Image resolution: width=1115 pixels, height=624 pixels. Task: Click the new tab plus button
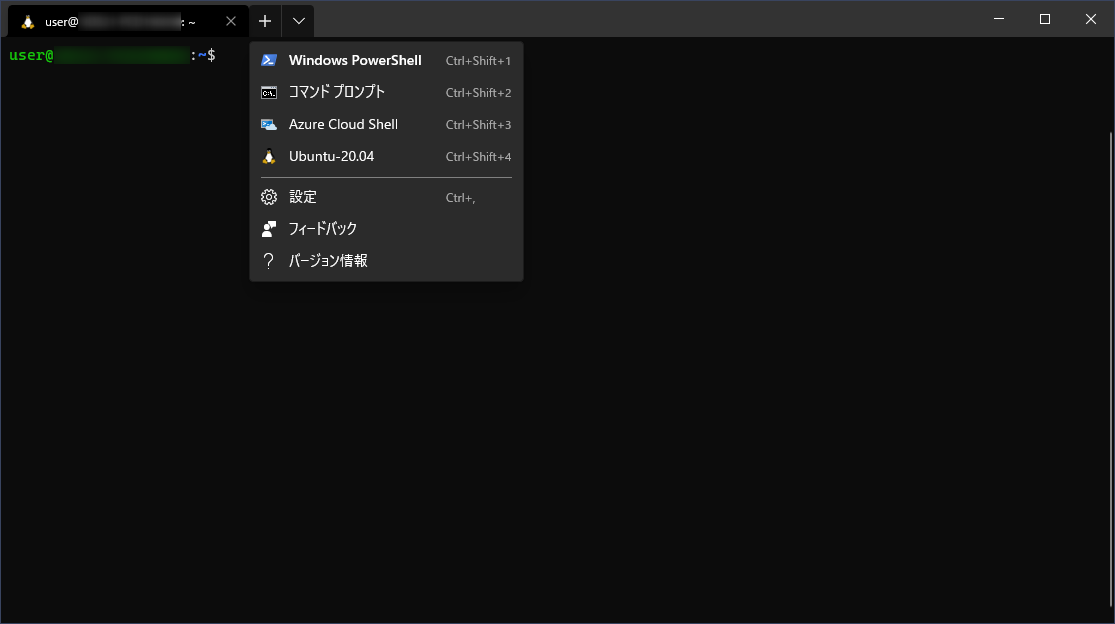coord(265,20)
